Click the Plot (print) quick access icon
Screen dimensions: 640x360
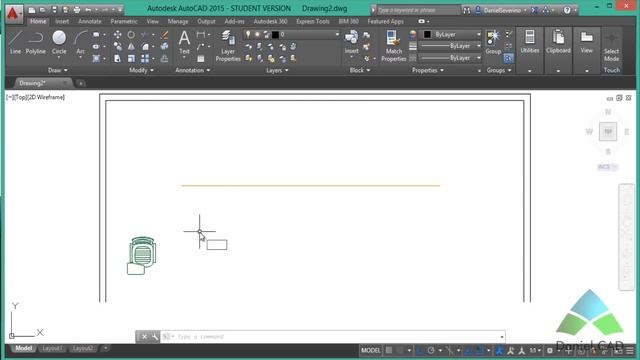click(x=77, y=9)
